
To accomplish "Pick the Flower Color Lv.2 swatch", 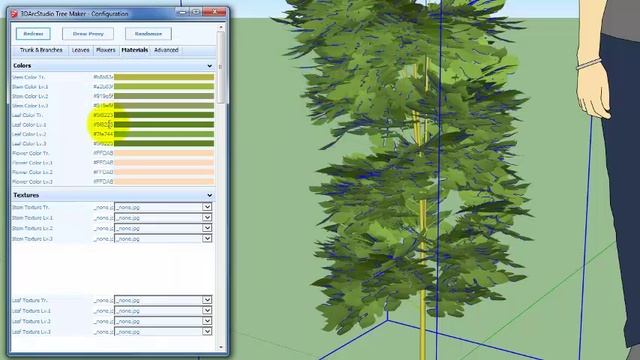I will (x=164, y=172).
